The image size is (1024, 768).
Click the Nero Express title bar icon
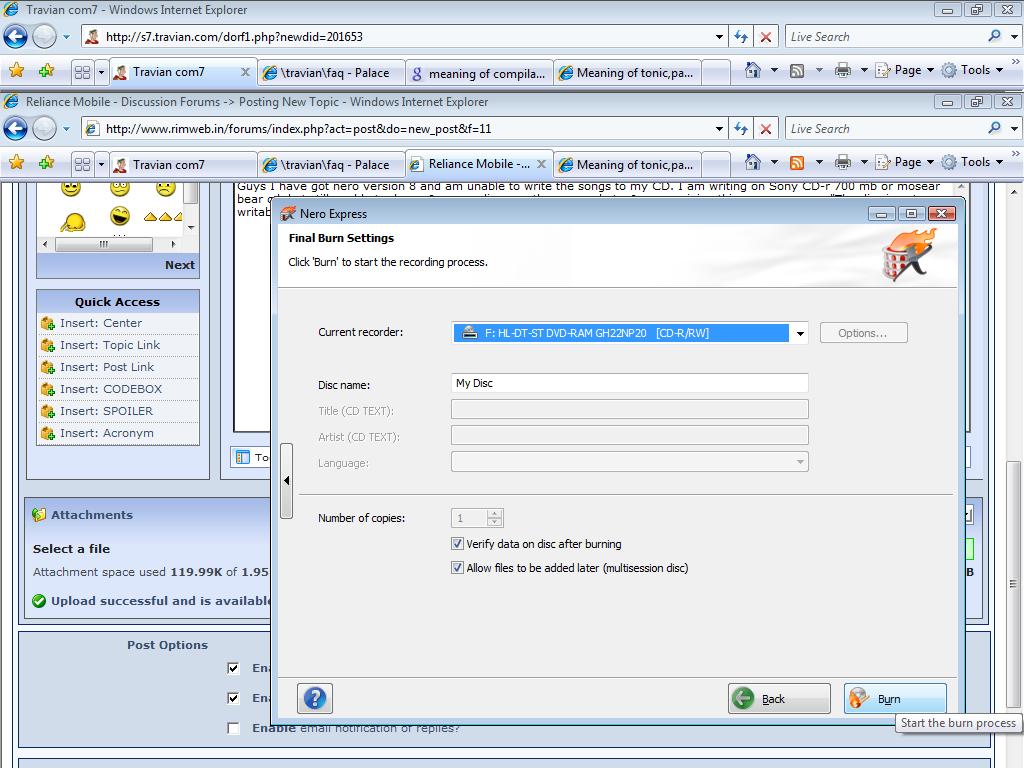click(x=288, y=214)
